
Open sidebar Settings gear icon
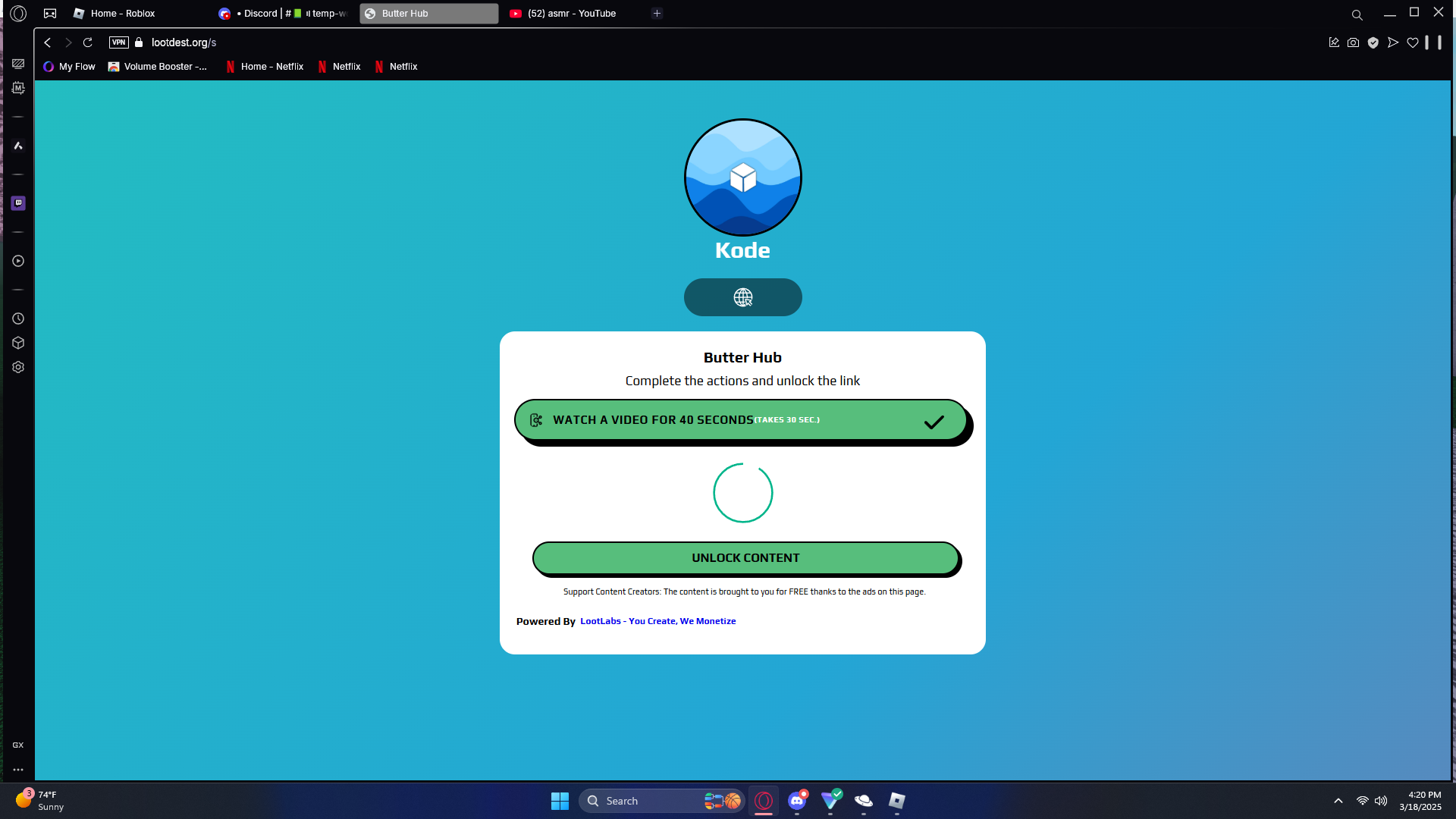pyautogui.click(x=18, y=367)
